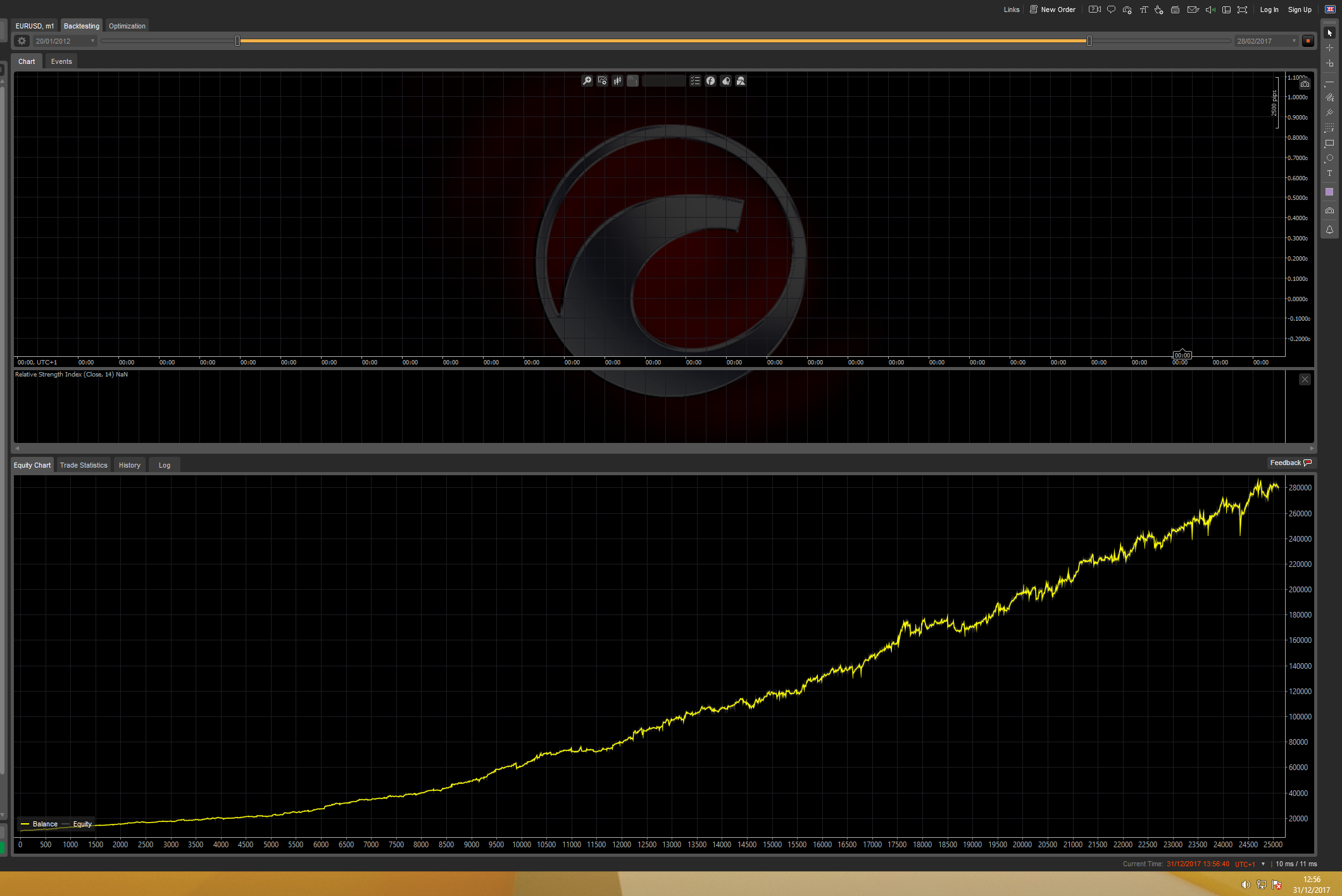Toggle Balance series in equity legend

(39, 824)
